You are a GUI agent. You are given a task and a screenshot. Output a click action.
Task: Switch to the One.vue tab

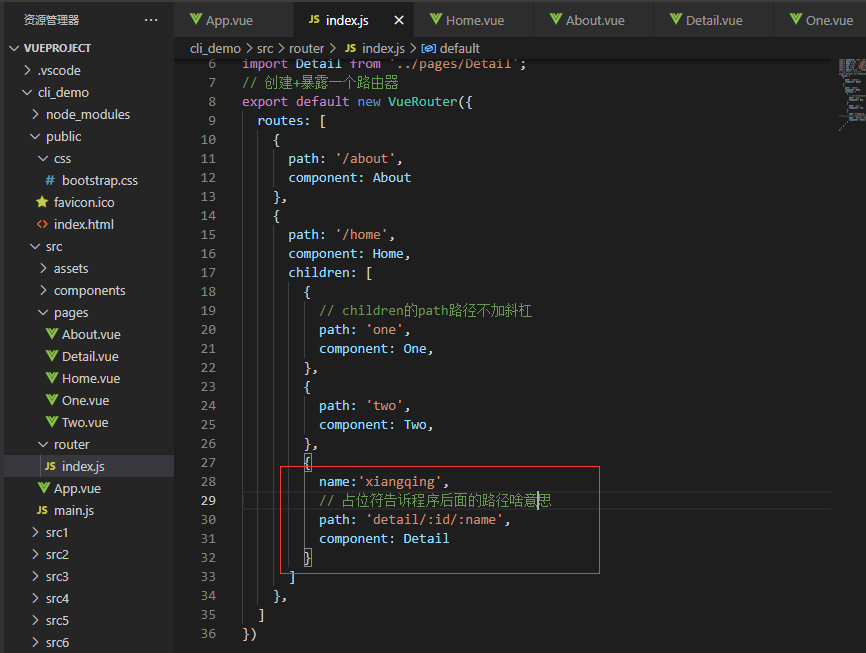tap(820, 20)
